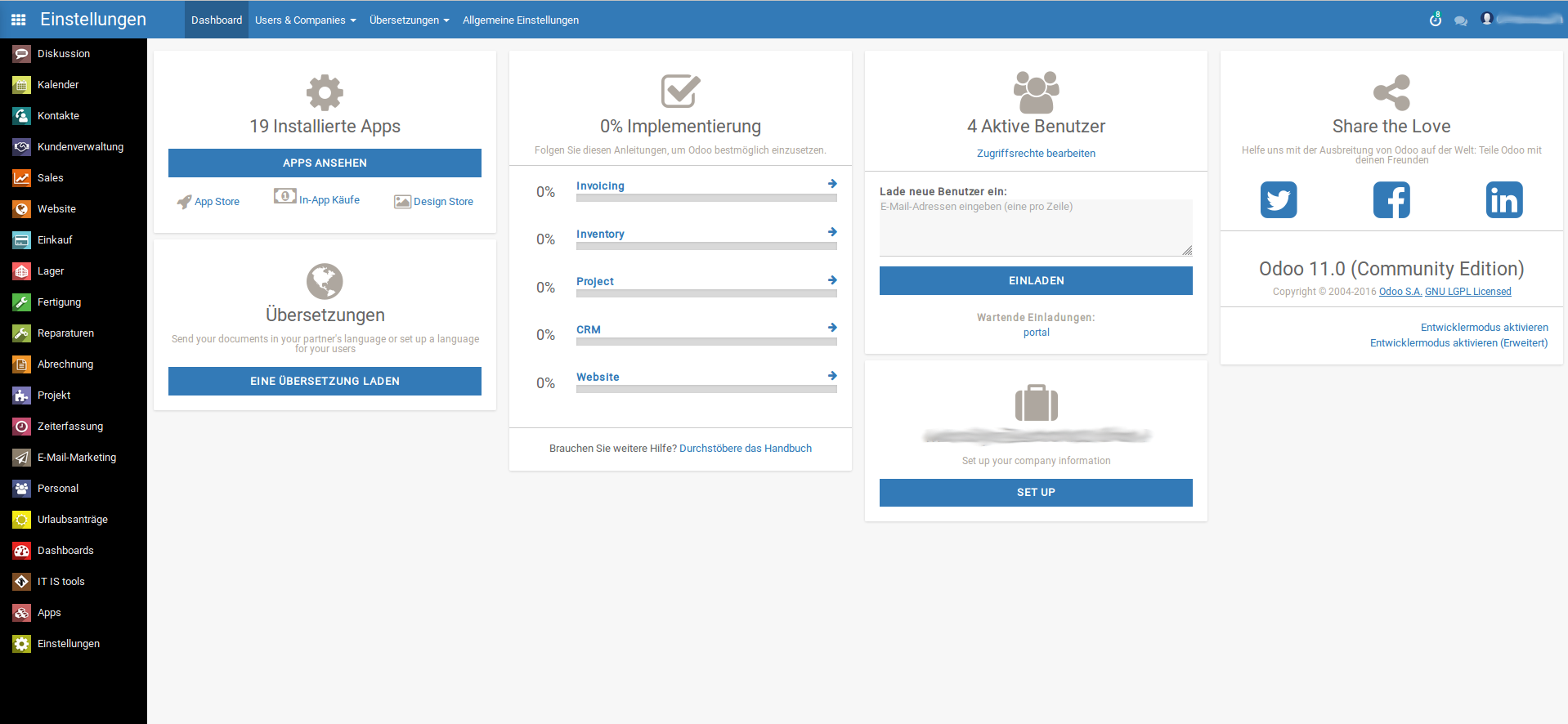
Task: Open the IT IS tools icon
Action: click(22, 582)
